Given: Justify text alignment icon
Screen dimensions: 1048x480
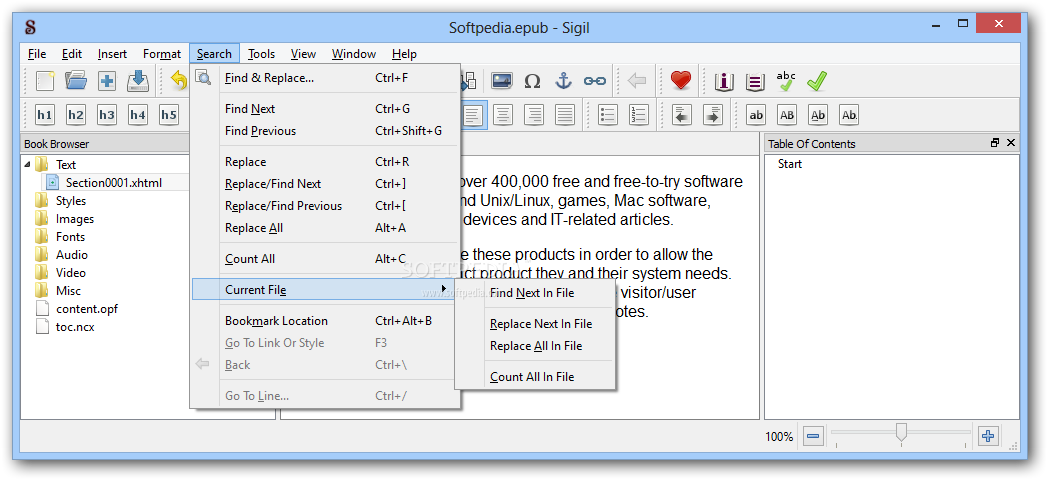Looking at the screenshot, I should pos(565,115).
